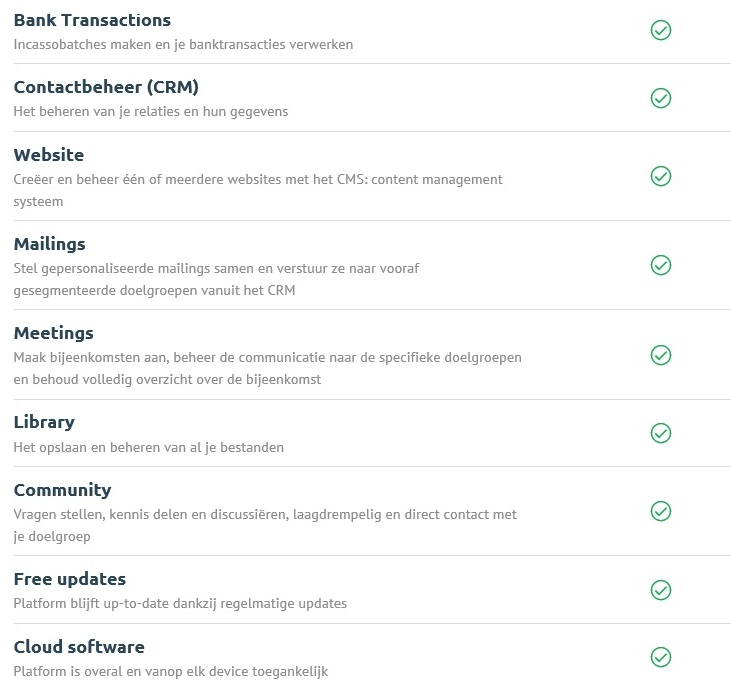
Task: Open the Bank Transactions heading
Action: pyautogui.click(x=92, y=20)
